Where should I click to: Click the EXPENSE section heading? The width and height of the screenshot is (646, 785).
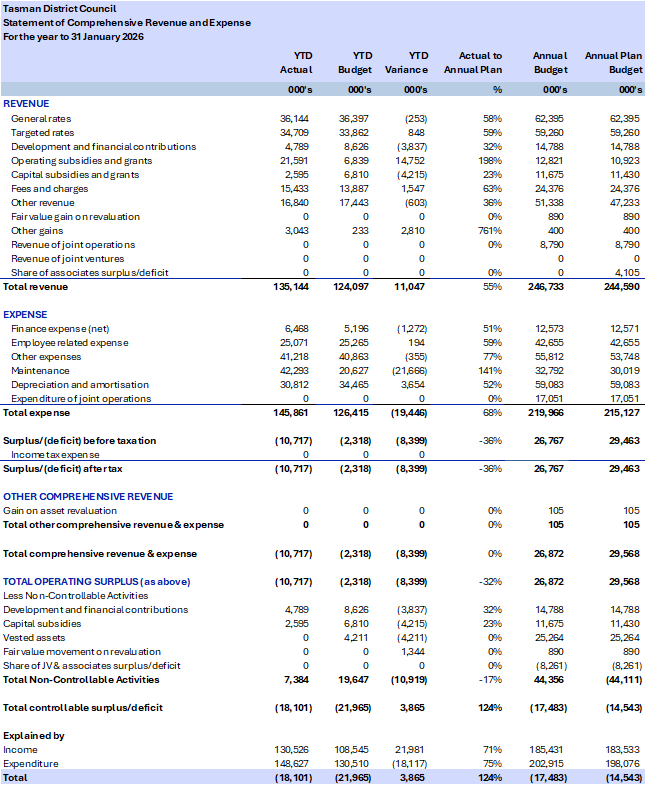(x=26, y=314)
